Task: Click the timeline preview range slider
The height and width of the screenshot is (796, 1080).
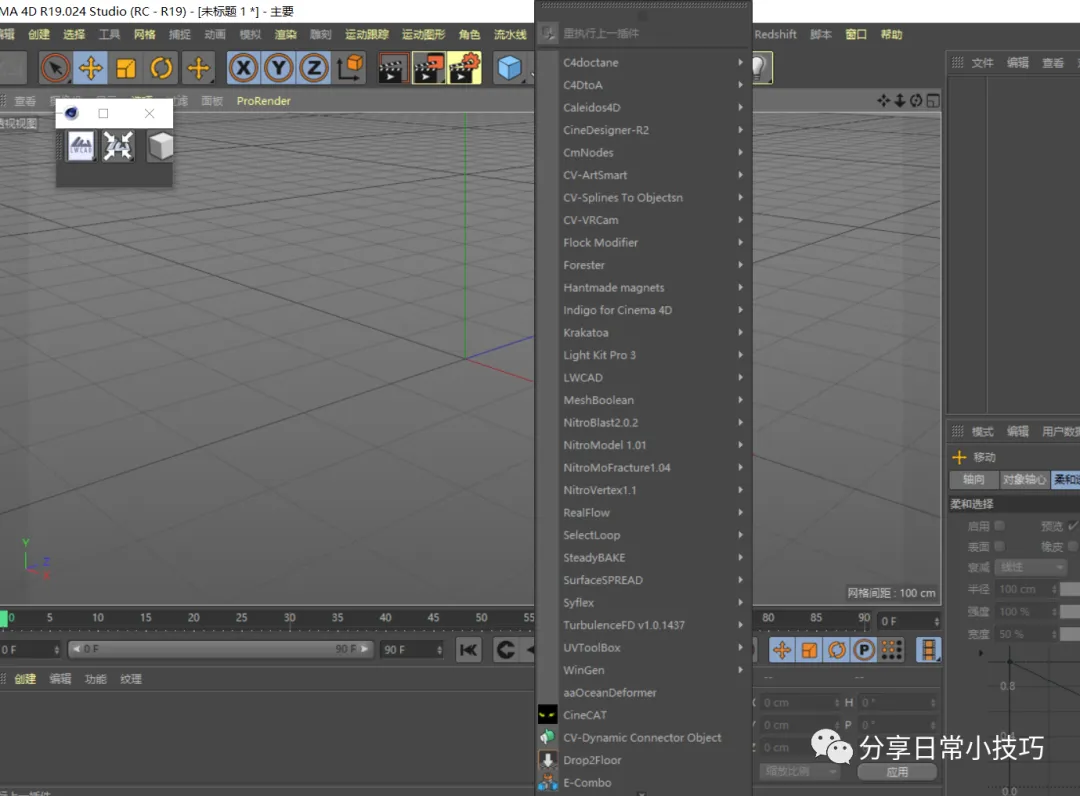Action: tap(220, 649)
